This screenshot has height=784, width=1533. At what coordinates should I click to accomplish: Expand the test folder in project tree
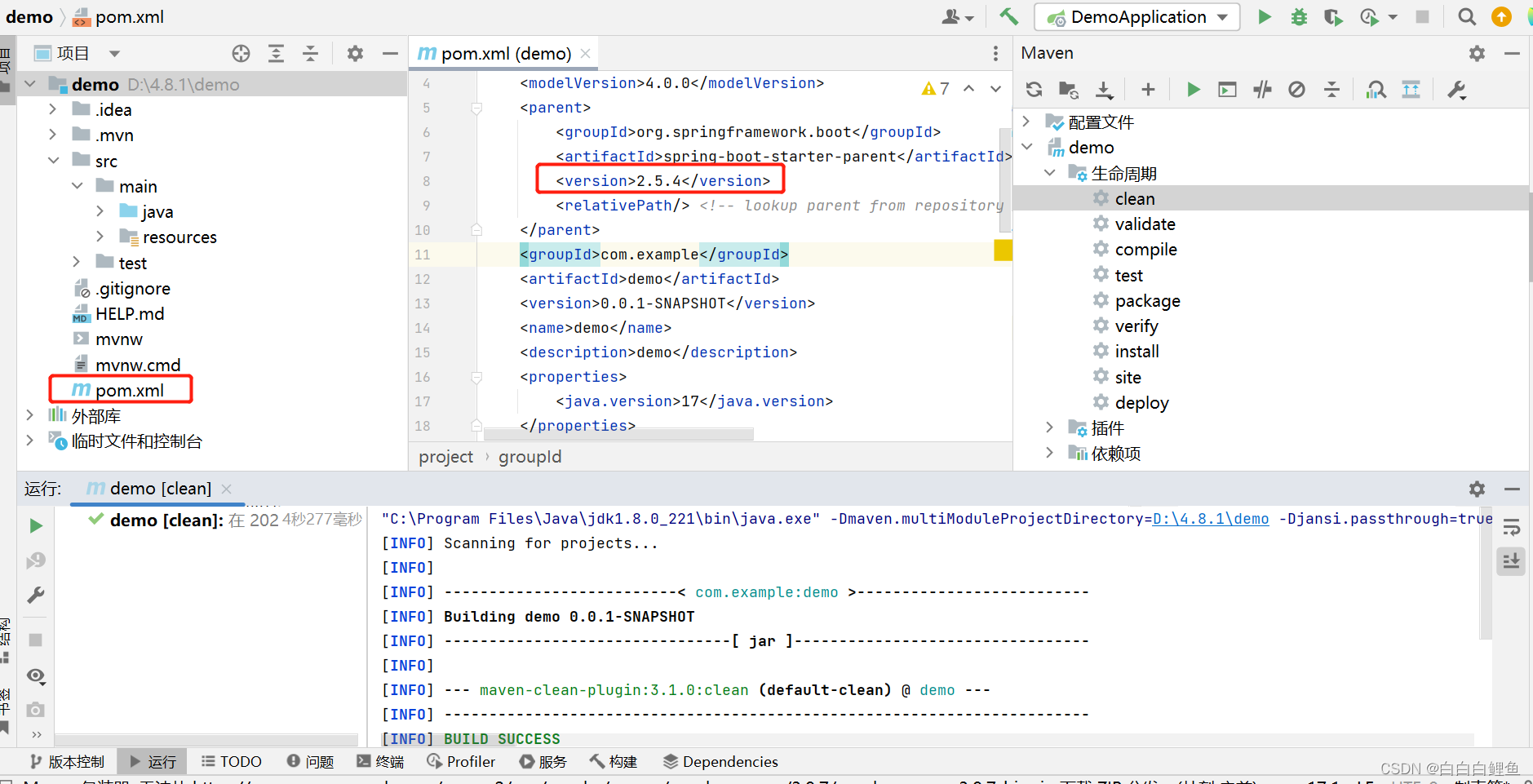click(x=77, y=262)
